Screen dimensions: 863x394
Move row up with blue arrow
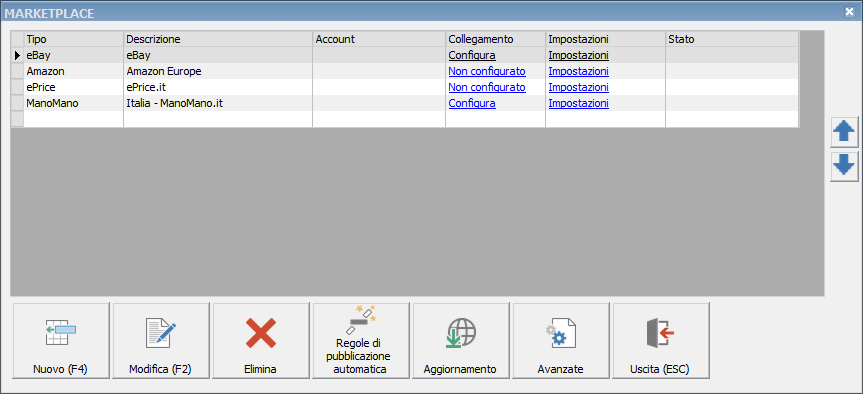[x=844, y=134]
